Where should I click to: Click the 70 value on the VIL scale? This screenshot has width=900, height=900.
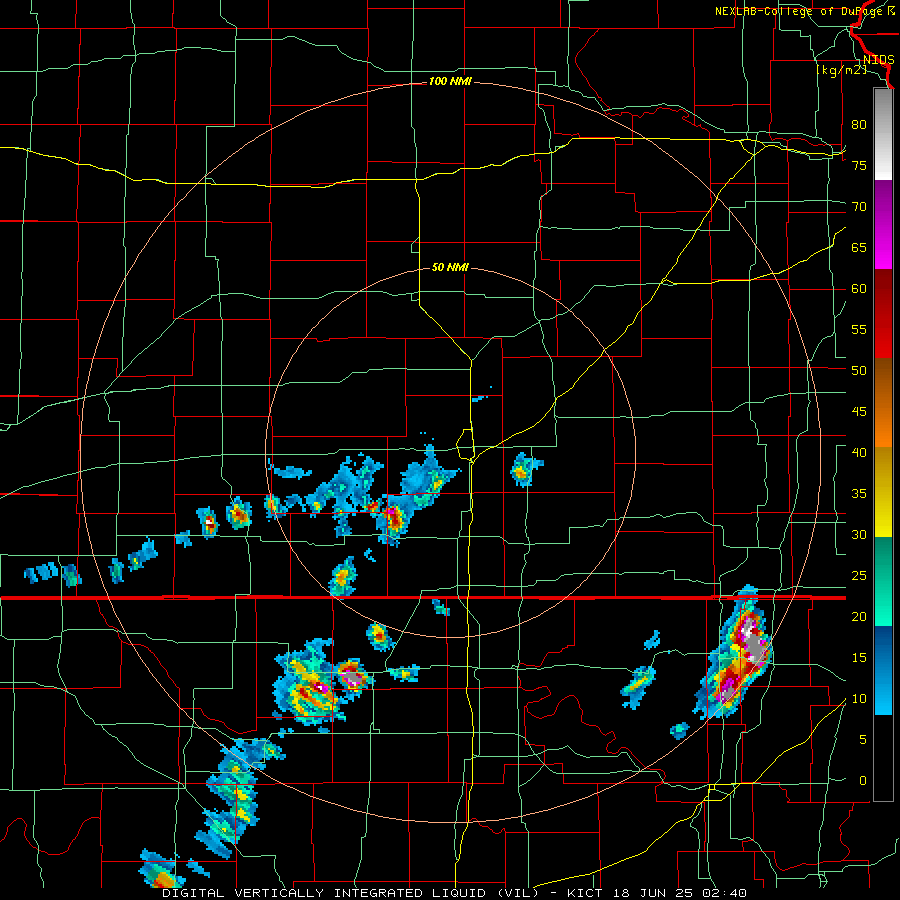[x=859, y=207]
